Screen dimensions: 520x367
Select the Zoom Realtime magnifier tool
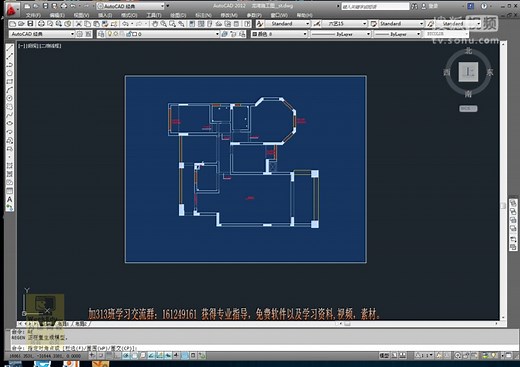(x=164, y=24)
